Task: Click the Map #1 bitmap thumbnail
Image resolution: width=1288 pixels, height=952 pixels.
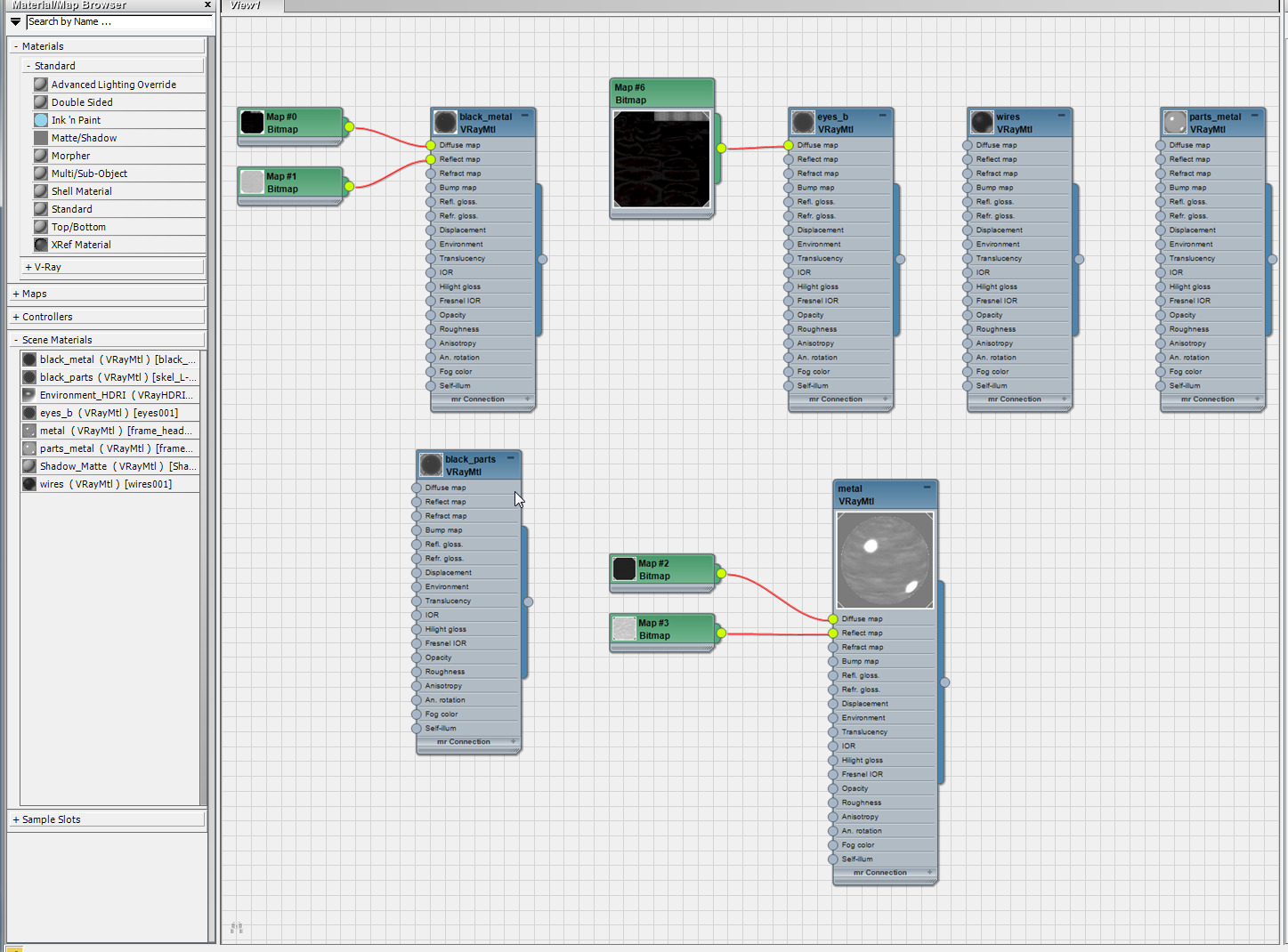Action: click(252, 182)
